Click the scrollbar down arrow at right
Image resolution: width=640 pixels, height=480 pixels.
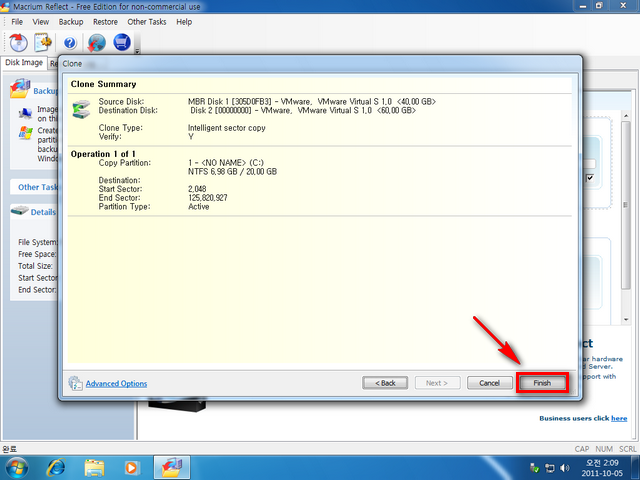pyautogui.click(x=626, y=320)
